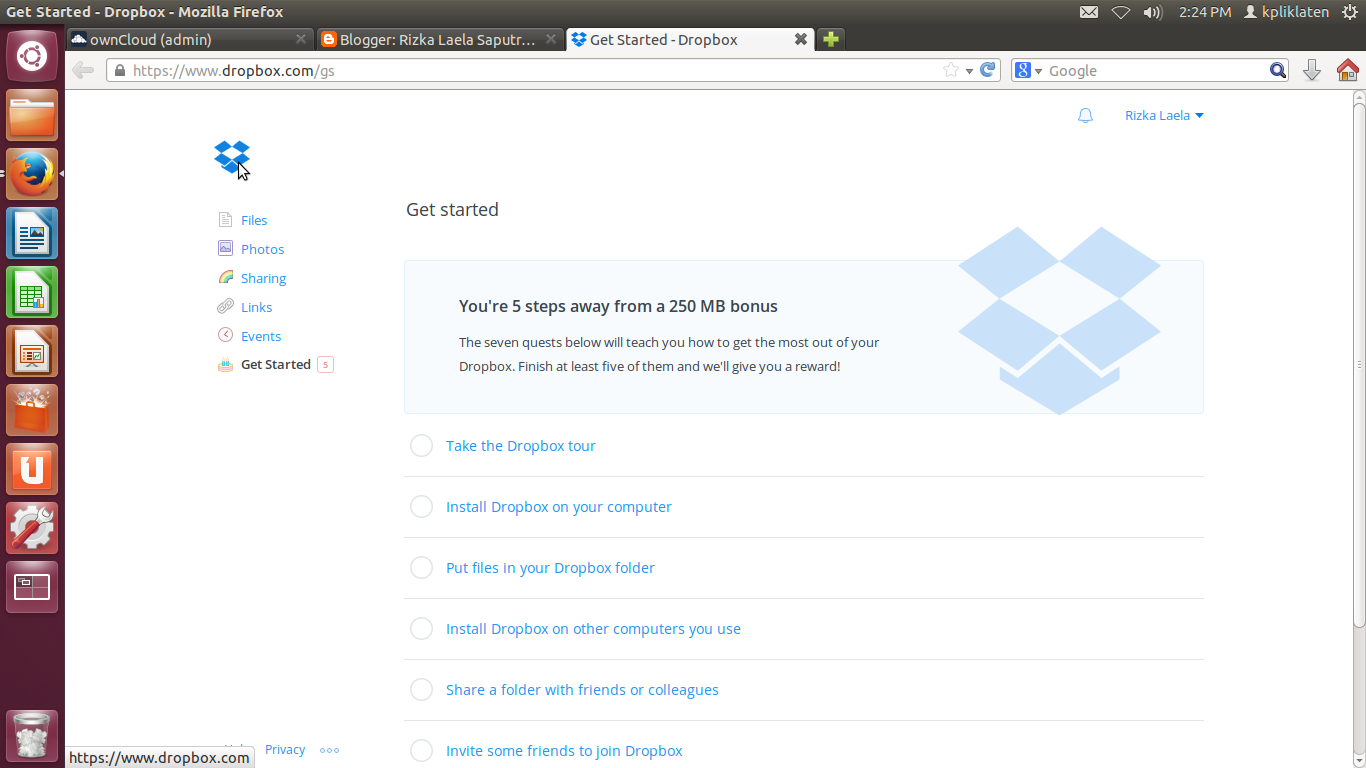The width and height of the screenshot is (1366, 768).
Task: Open Files manager in the launcher
Action: point(32,116)
